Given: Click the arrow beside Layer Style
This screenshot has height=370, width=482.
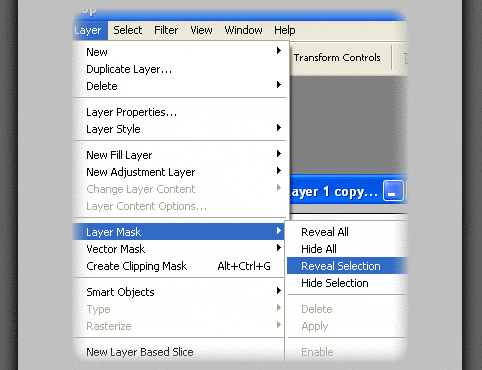Looking at the screenshot, I should click(279, 127).
